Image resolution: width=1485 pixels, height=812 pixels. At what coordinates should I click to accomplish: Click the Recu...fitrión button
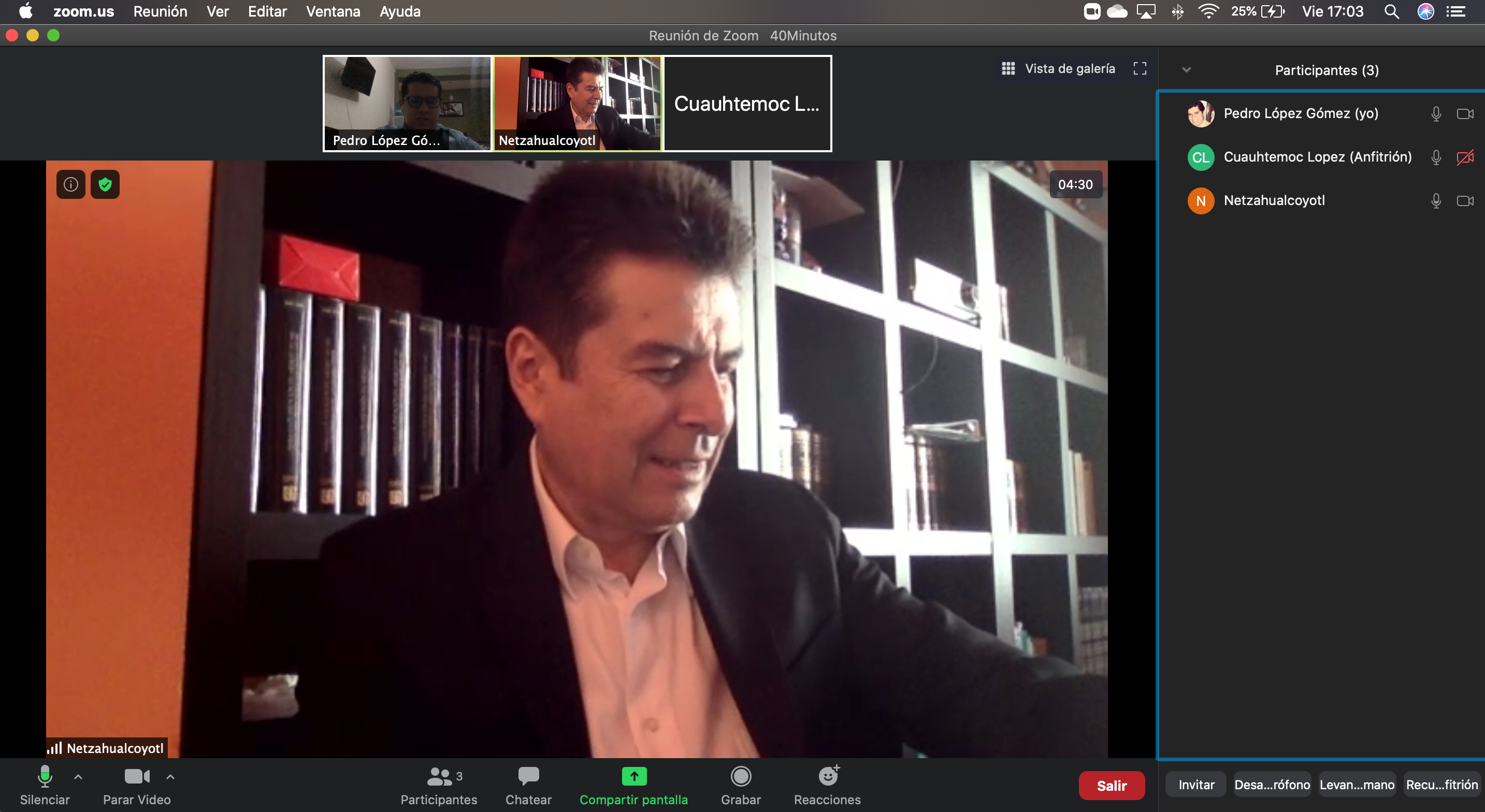[x=1442, y=785]
